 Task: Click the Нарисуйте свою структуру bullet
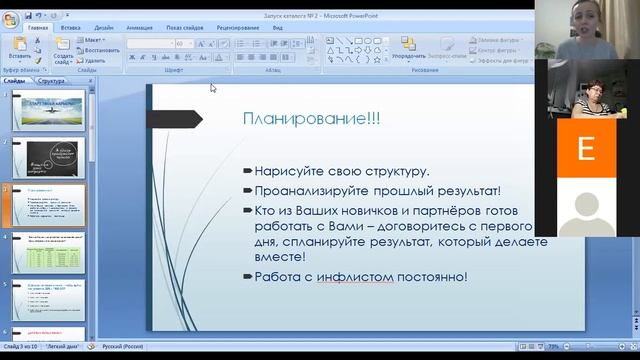(x=342, y=171)
